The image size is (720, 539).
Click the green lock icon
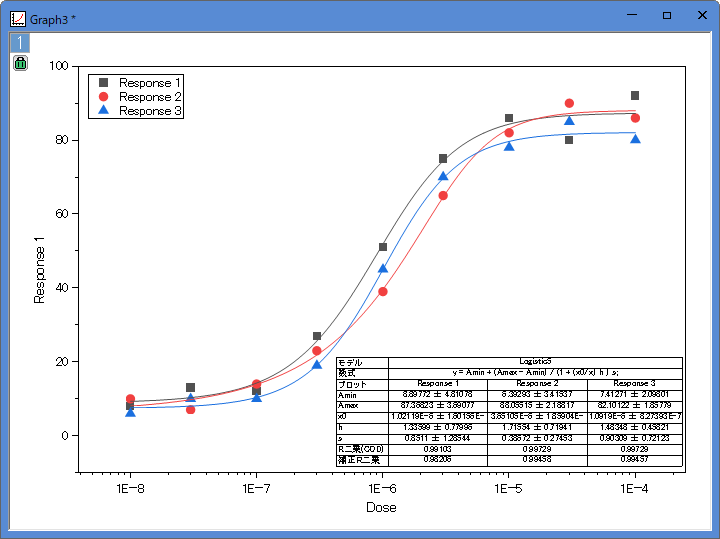pos(20,63)
